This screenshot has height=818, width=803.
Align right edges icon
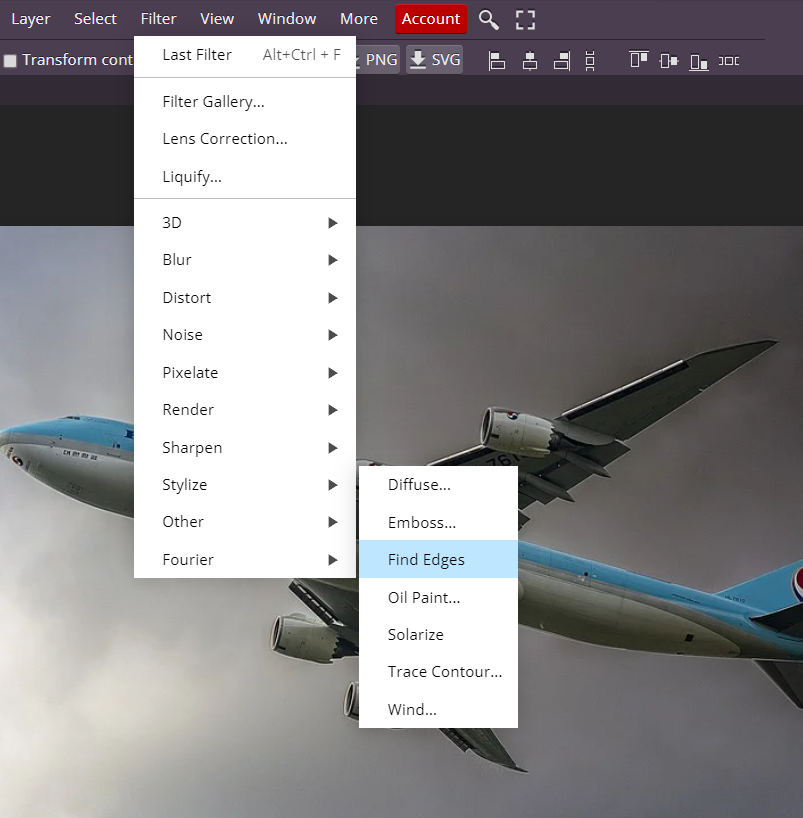pyautogui.click(x=562, y=61)
